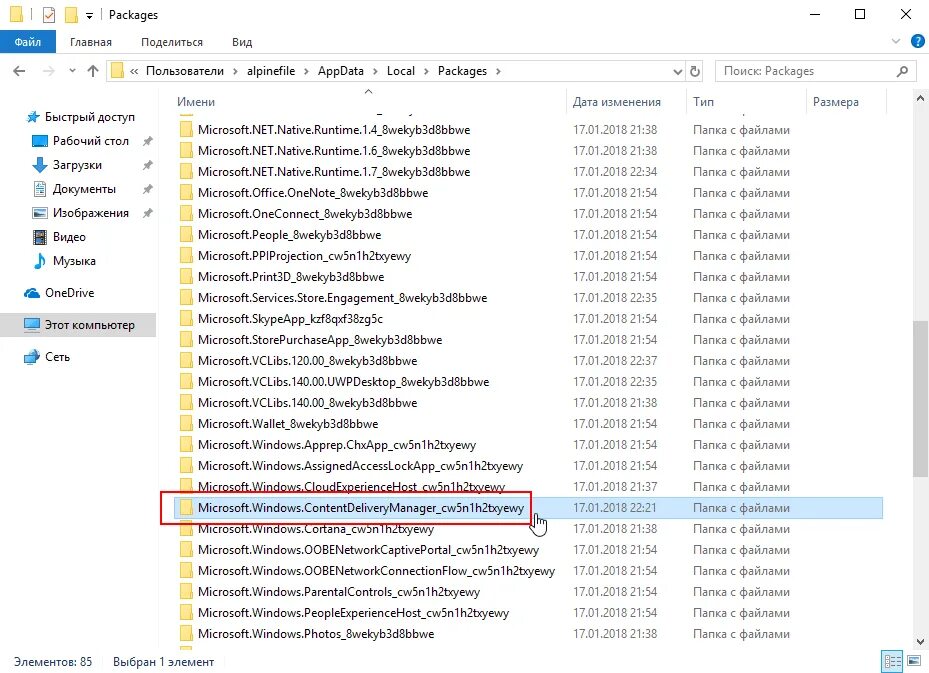
Task: Select Microsoft.NET.Native.Runtime.1.7_8wekyb3d8bbwe folder
Action: (x=334, y=172)
